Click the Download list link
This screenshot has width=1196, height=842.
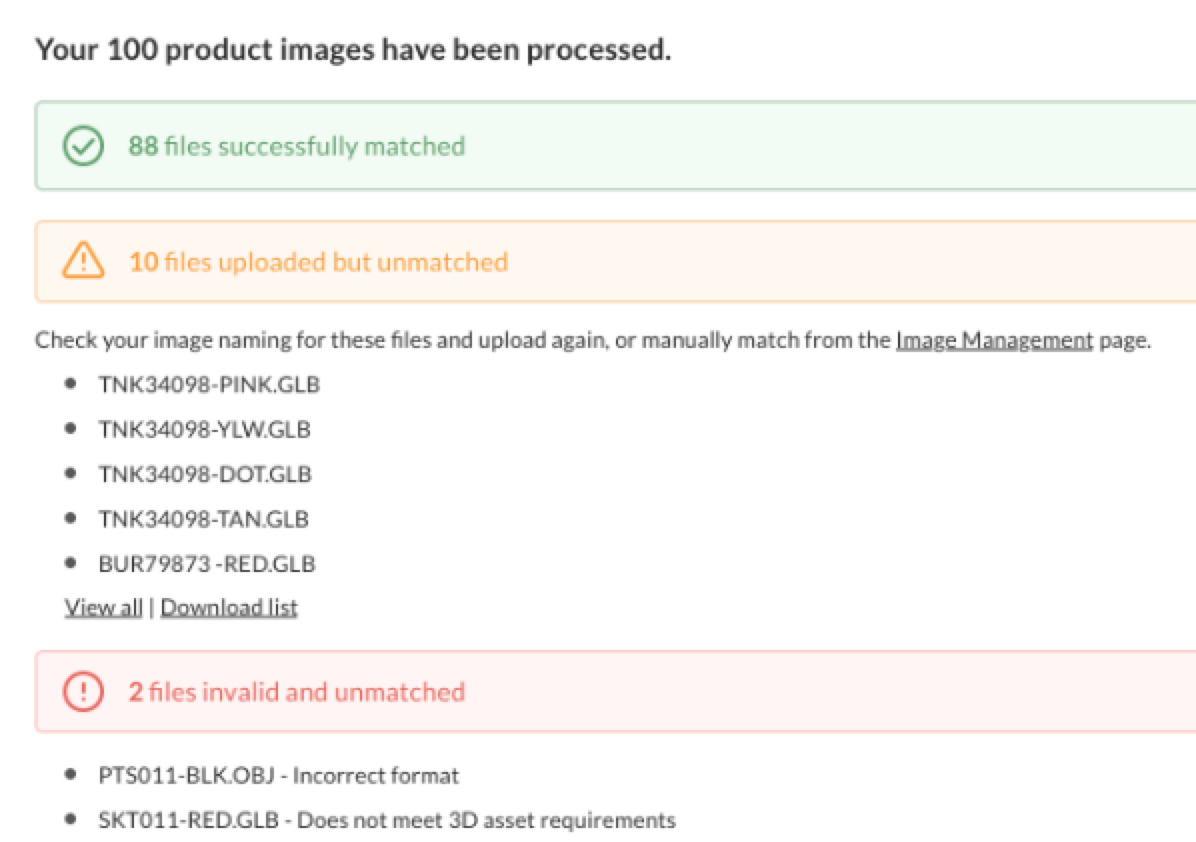[229, 607]
